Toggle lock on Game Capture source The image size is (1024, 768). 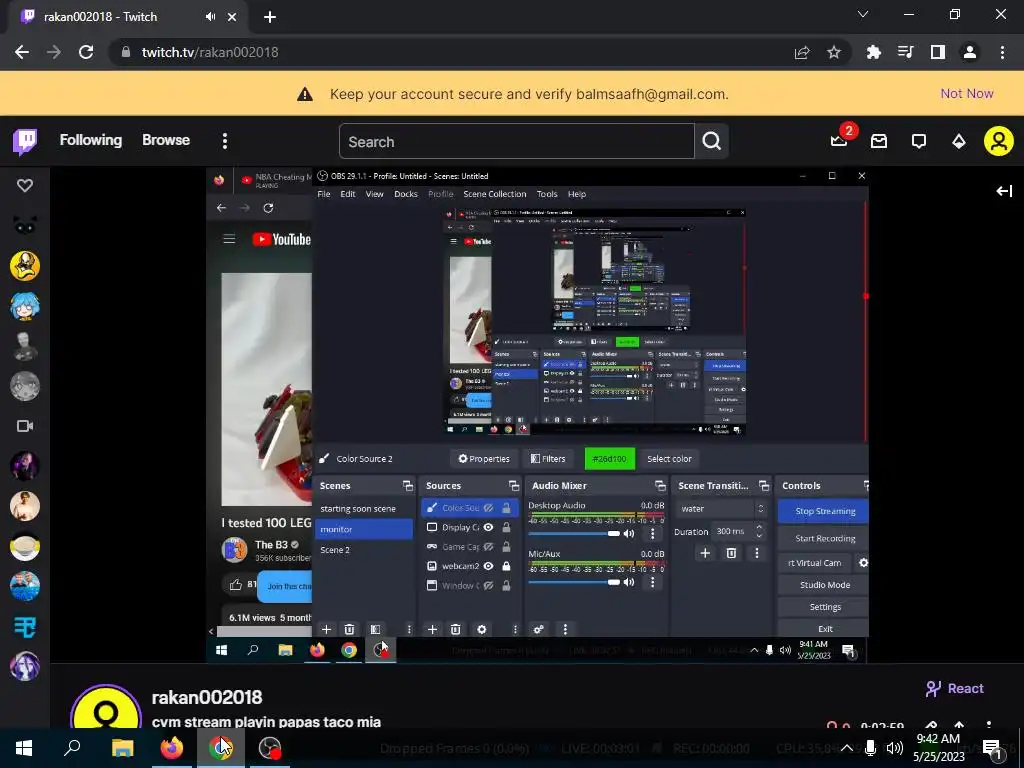point(506,547)
